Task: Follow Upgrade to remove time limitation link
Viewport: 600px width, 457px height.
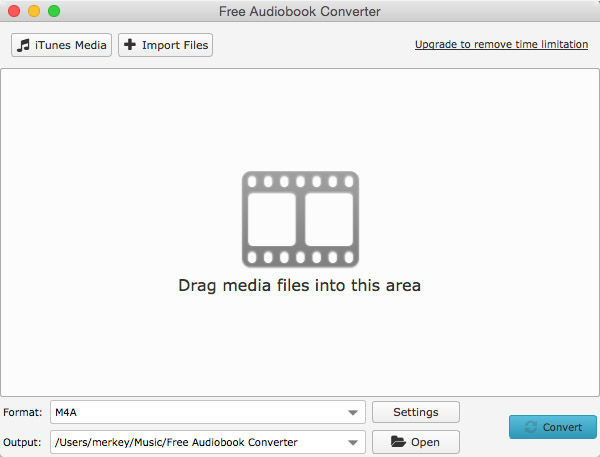Action: click(x=501, y=44)
